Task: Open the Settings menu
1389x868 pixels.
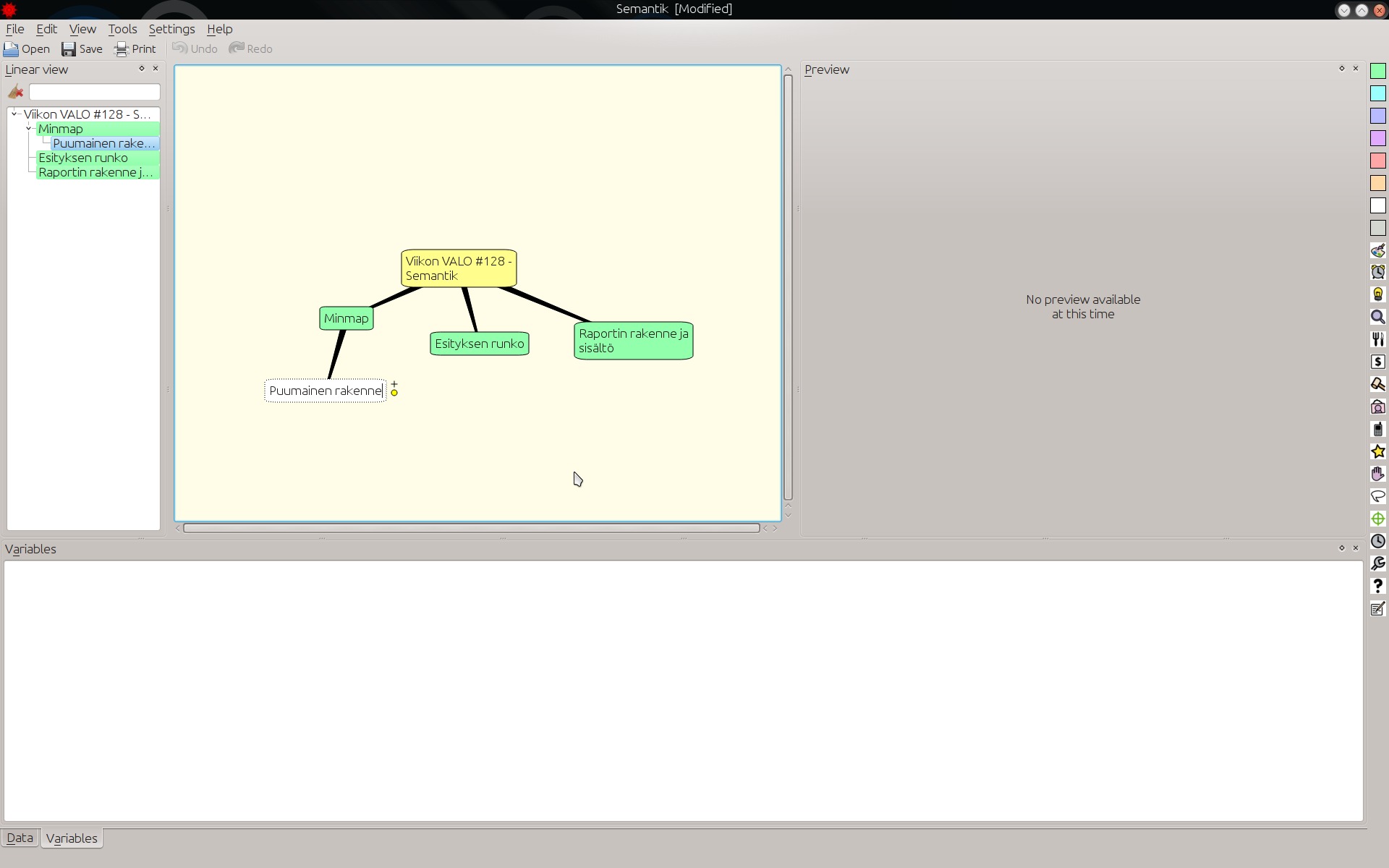Action: tap(171, 29)
